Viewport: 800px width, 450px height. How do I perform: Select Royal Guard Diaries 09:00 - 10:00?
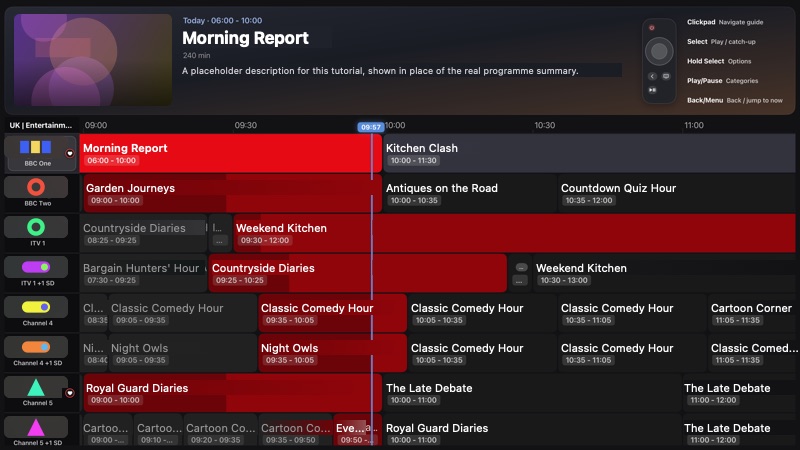232,393
